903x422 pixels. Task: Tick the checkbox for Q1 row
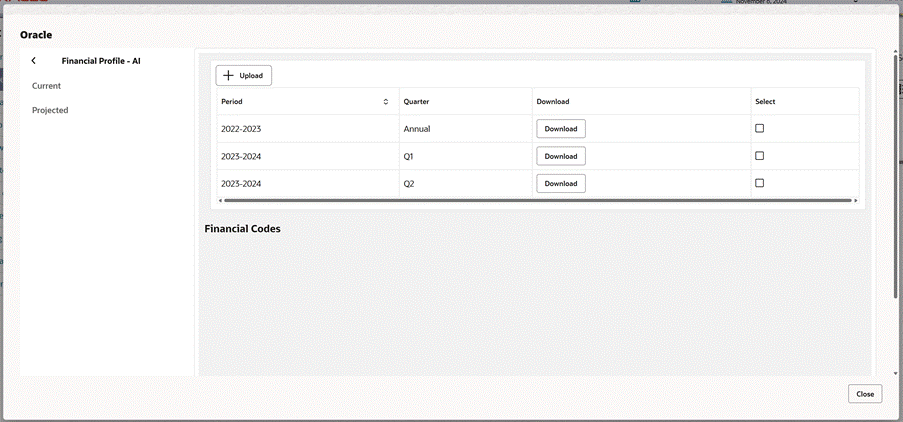pyautogui.click(x=760, y=155)
